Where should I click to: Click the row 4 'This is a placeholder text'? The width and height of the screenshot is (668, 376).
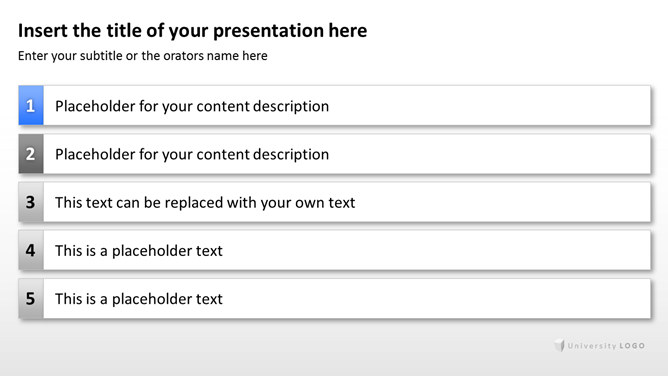click(x=139, y=250)
